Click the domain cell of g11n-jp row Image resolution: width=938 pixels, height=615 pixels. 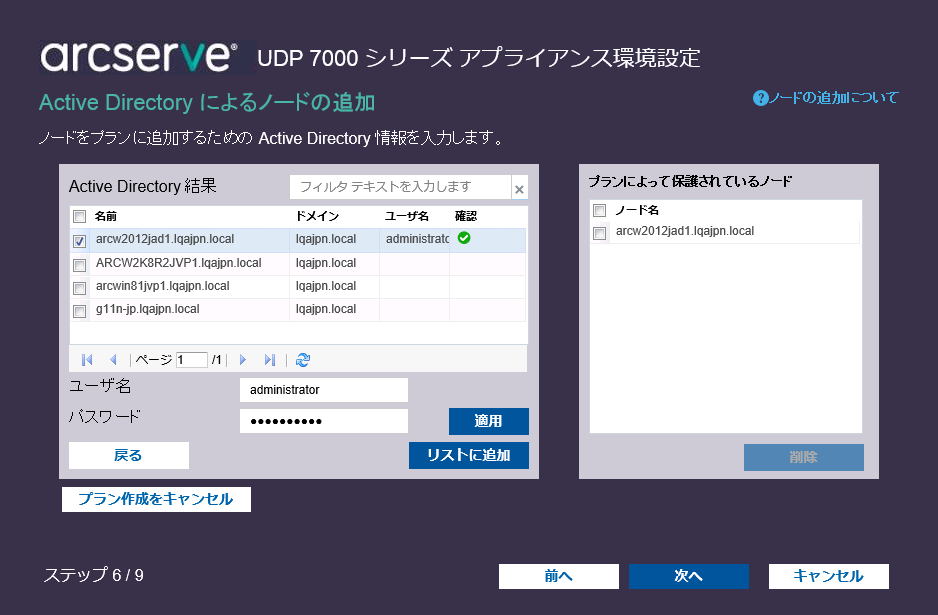click(x=326, y=309)
